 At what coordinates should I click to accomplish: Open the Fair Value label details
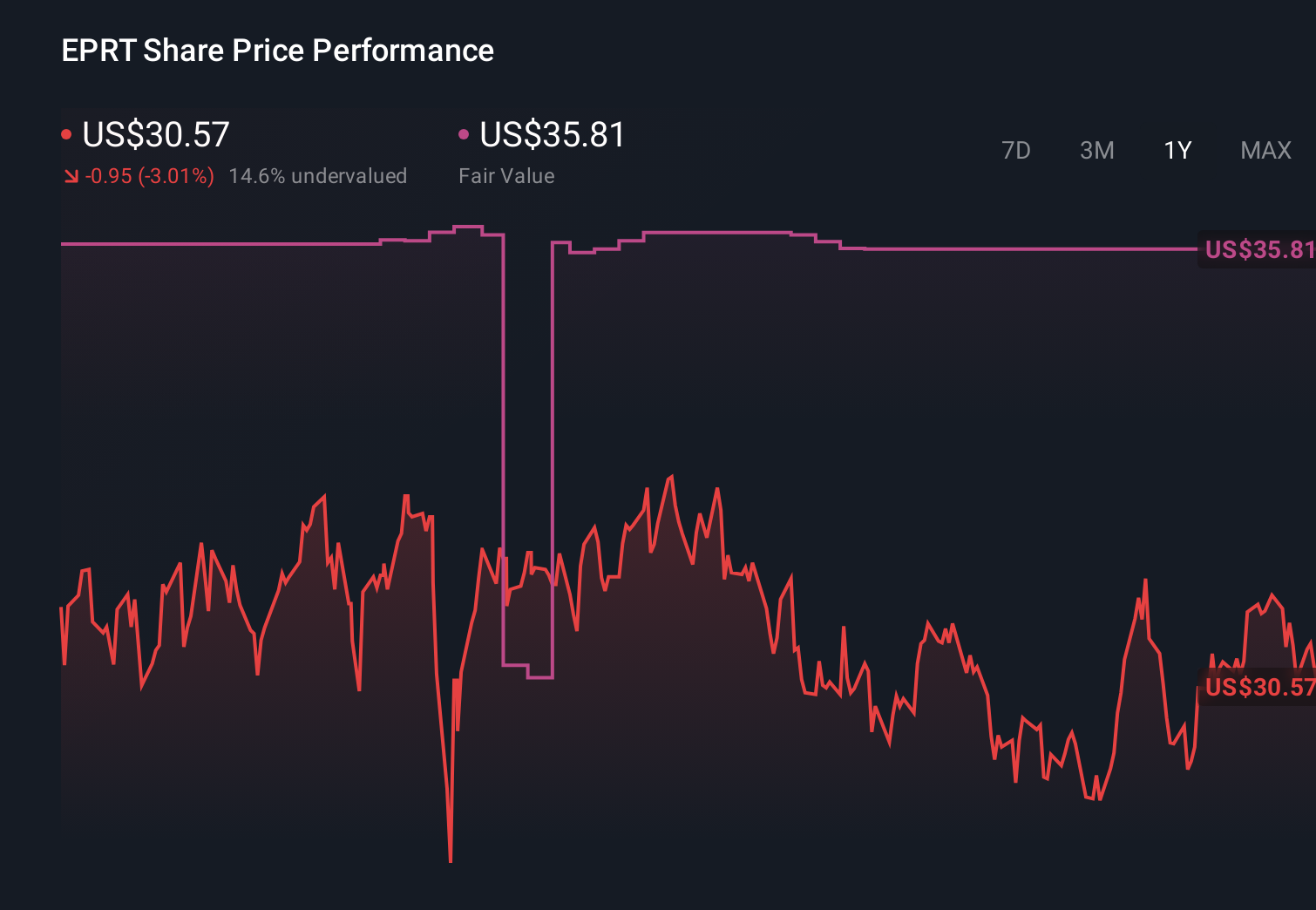pos(506,176)
